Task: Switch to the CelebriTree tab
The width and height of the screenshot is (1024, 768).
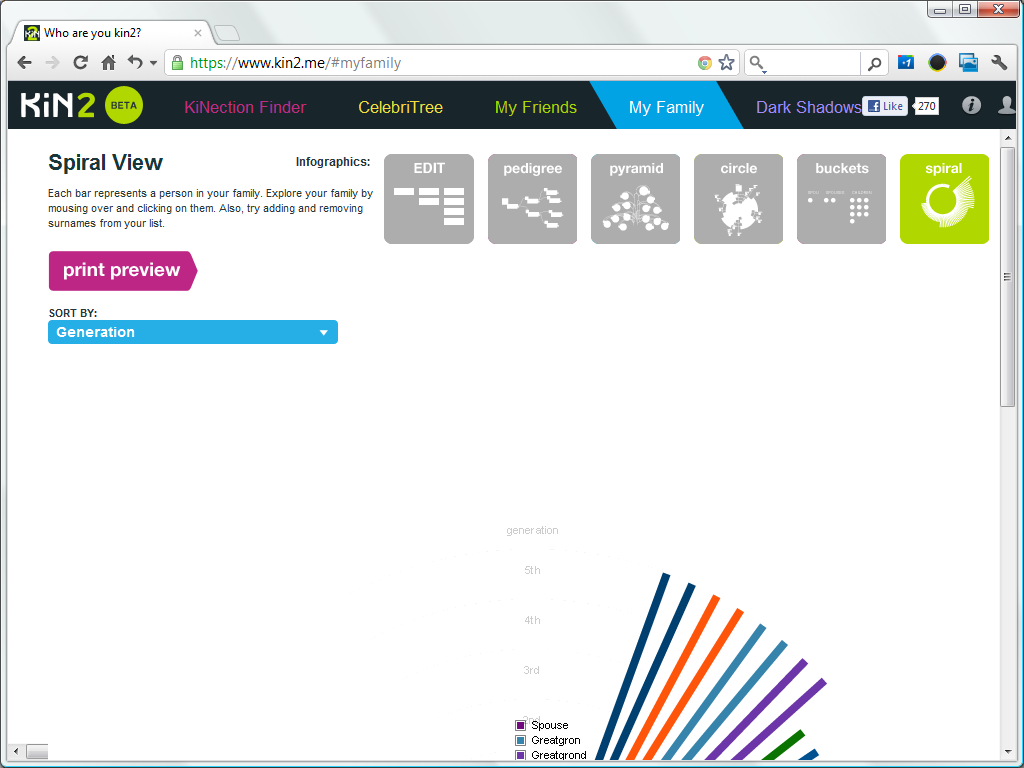Action: [400, 107]
